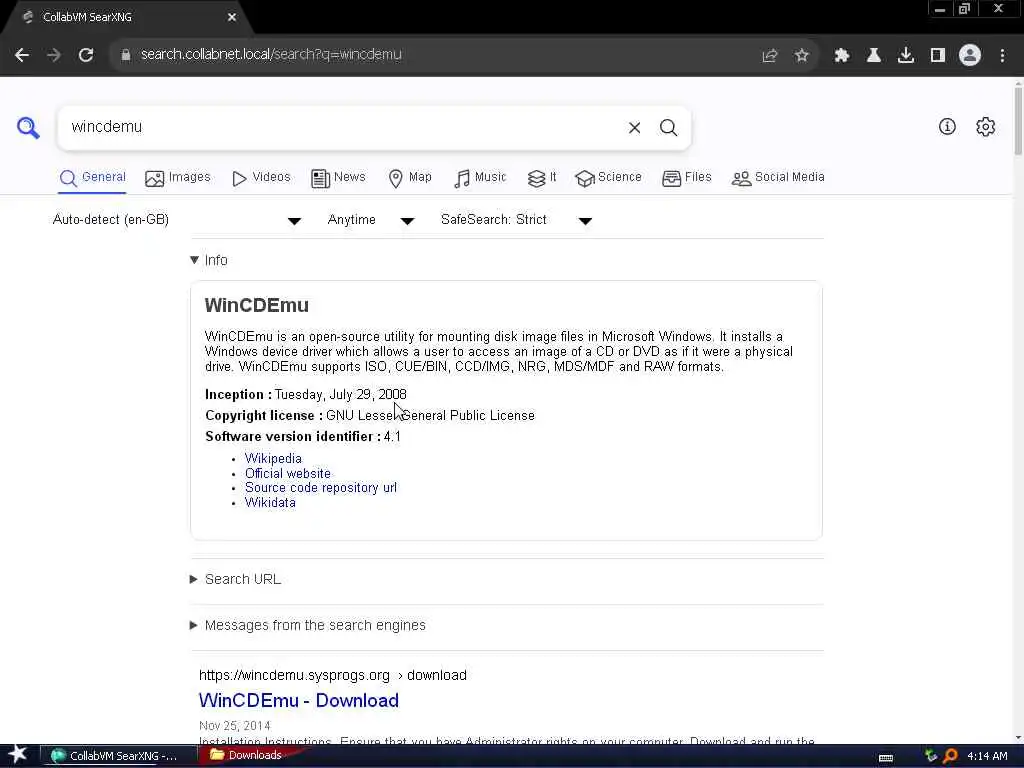Click the wincdemu search input field

tap(343, 127)
